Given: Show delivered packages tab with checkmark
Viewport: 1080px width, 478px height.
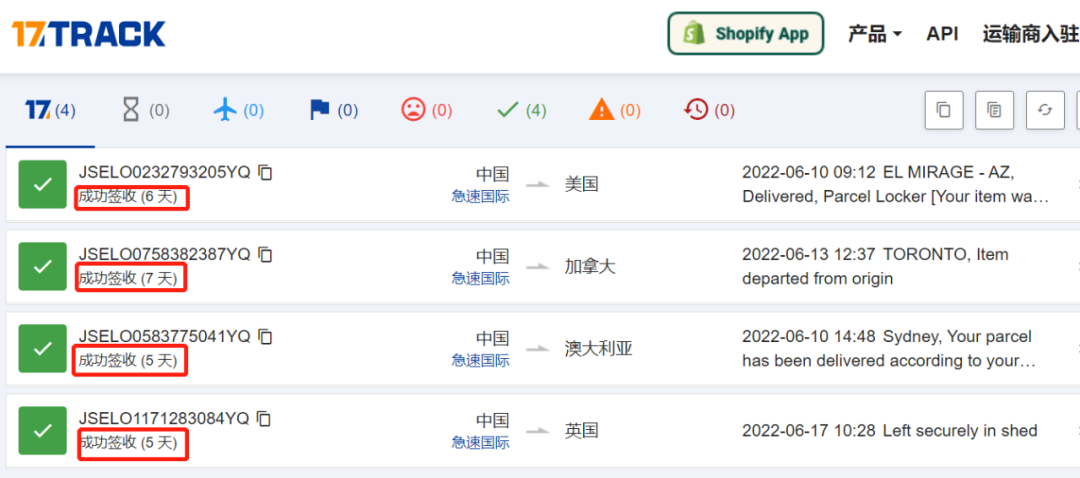Looking at the screenshot, I should (521, 110).
